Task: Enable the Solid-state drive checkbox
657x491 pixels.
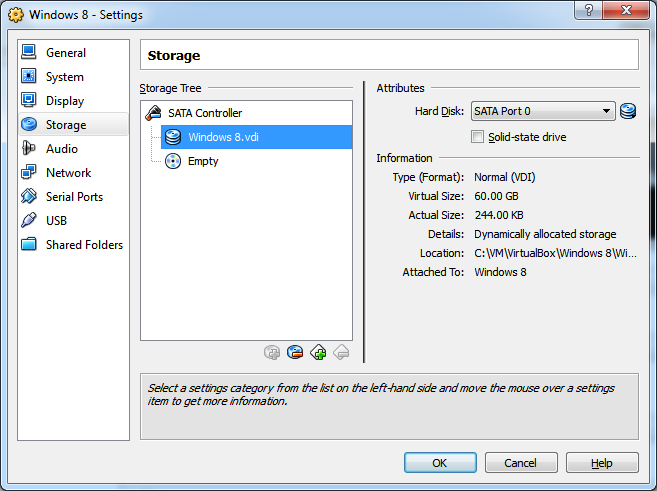Action: (x=477, y=136)
